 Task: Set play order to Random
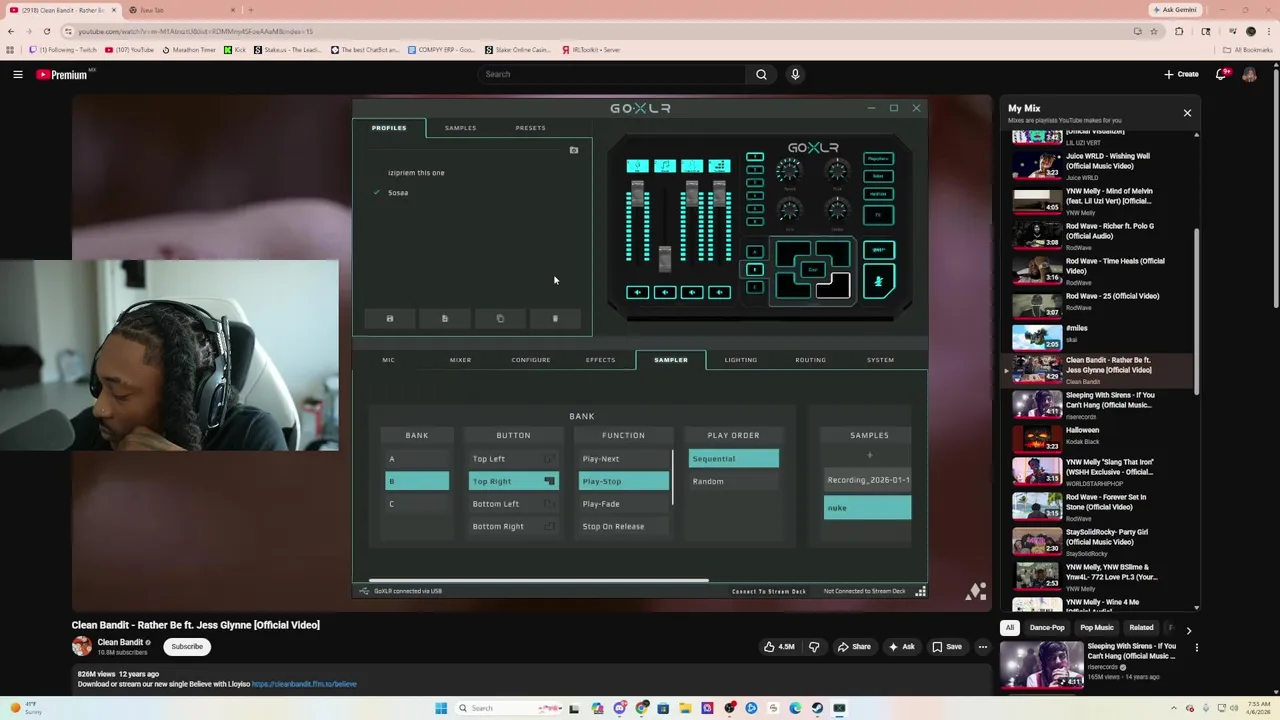(733, 481)
